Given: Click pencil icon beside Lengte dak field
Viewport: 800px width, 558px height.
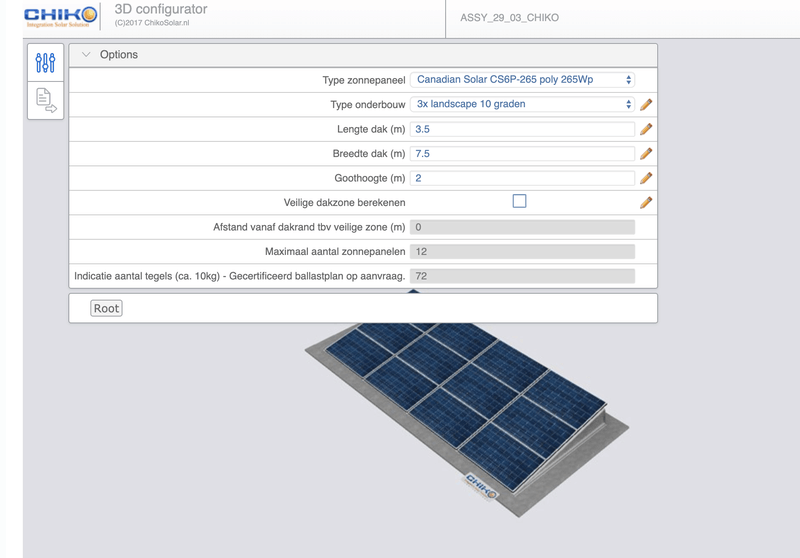Looking at the screenshot, I should click(646, 129).
